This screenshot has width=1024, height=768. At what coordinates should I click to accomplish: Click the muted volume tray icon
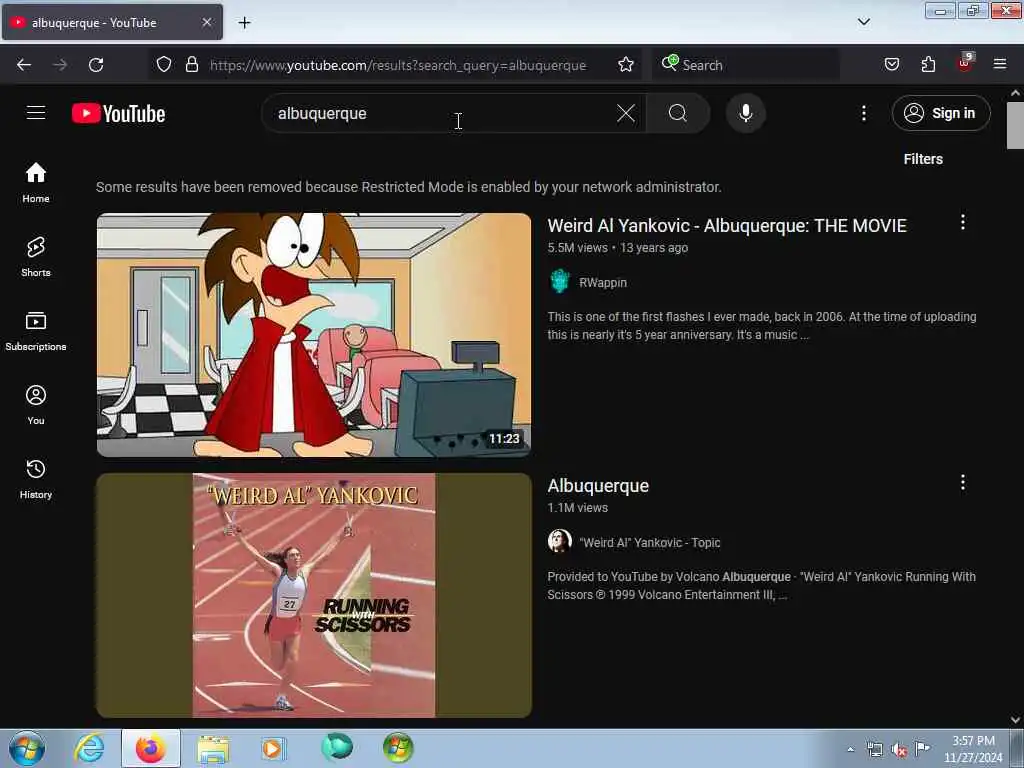[x=899, y=749]
